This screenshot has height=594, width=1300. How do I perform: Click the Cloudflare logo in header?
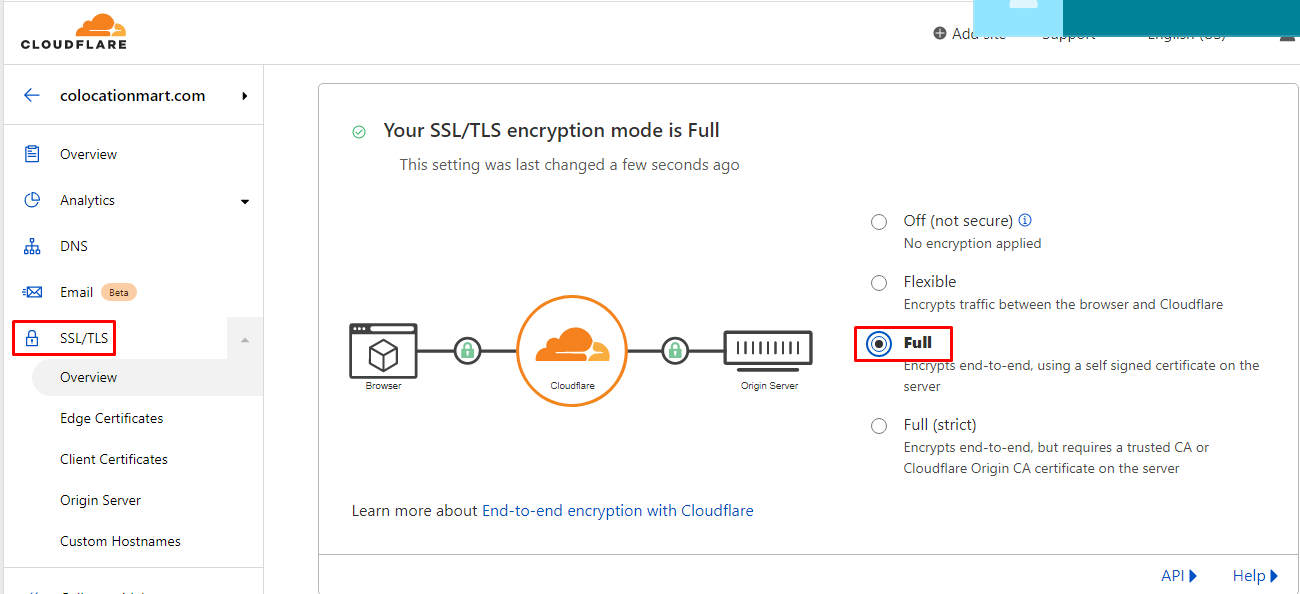coord(74,32)
